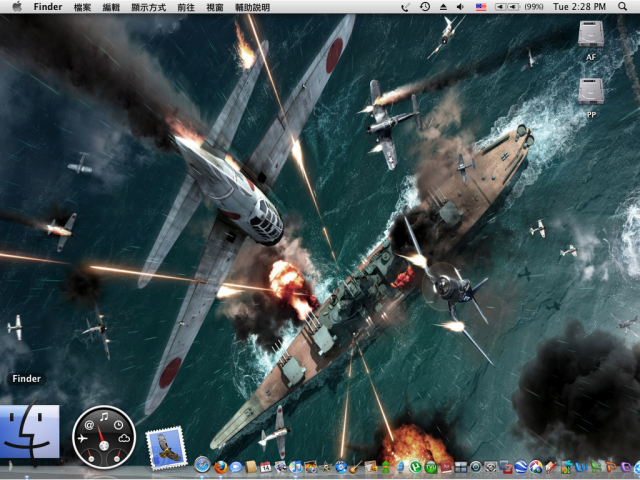640x480 pixels.
Task: Open the Time Machine status menu
Action: pyautogui.click(x=425, y=7)
